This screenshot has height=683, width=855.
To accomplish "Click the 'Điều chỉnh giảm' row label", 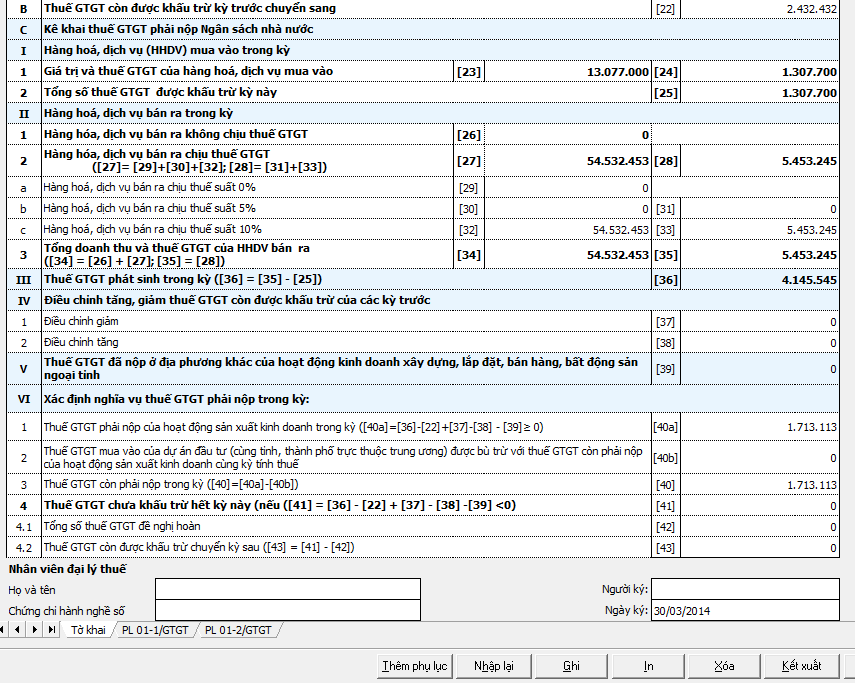I will (81, 322).
